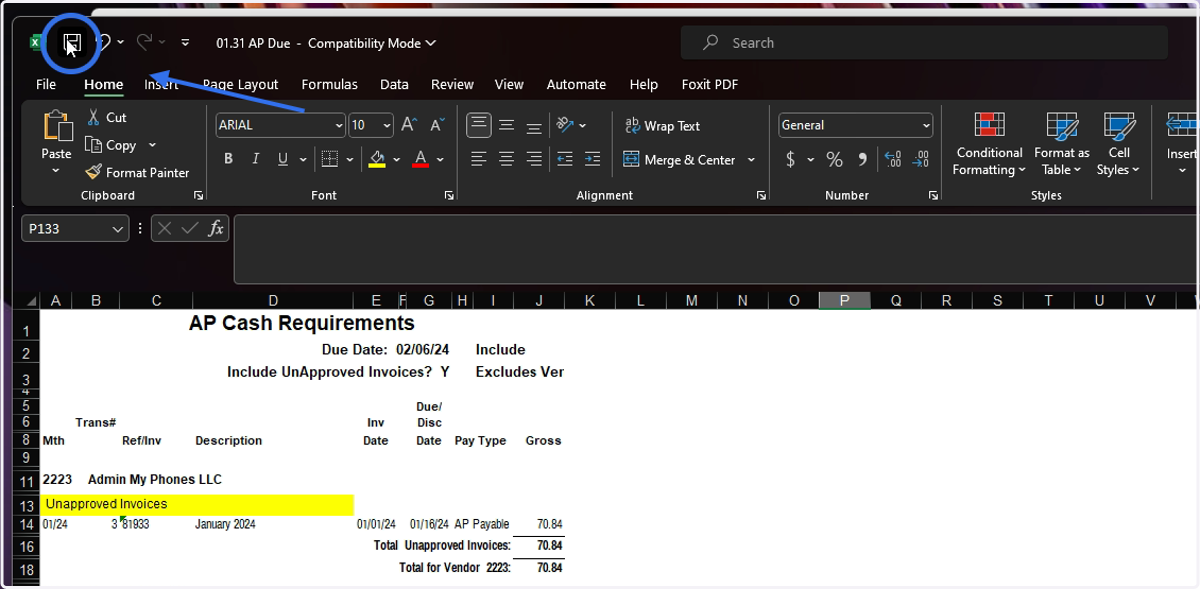
Task: Open the font size 10 dropdown
Action: click(385, 125)
